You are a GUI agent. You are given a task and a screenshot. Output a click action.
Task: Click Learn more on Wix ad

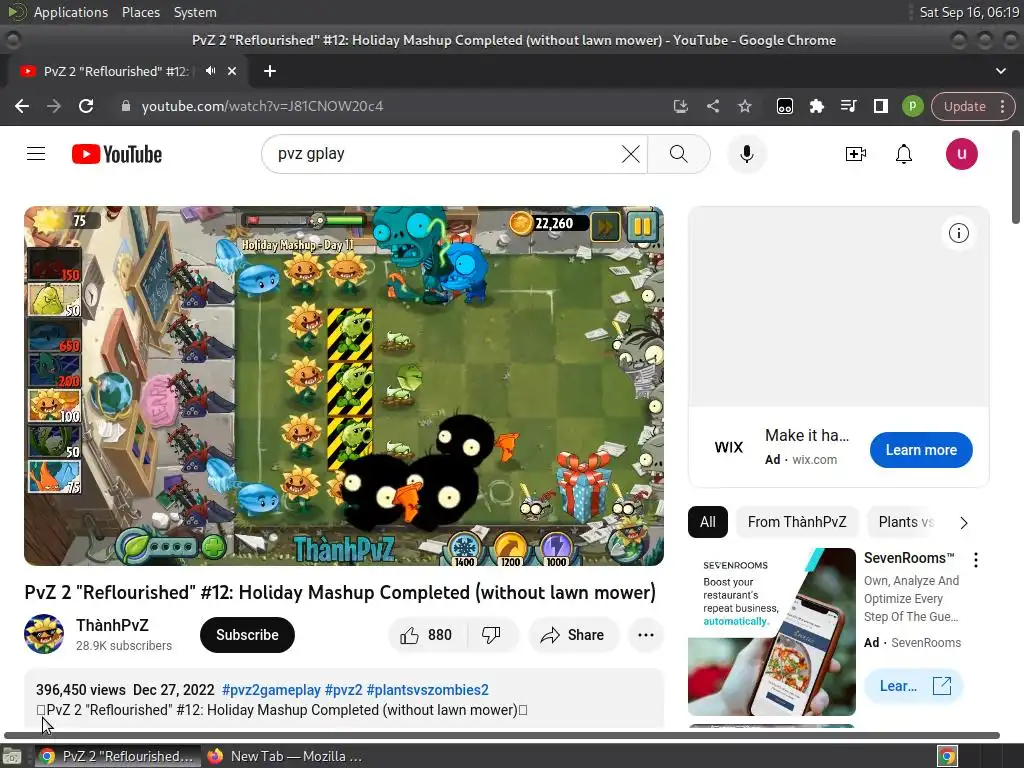tap(921, 450)
